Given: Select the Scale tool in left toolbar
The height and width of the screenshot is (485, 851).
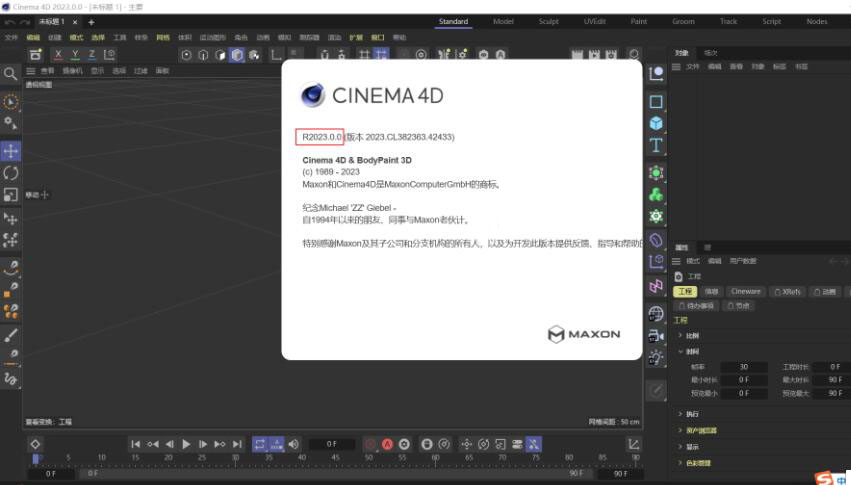Looking at the screenshot, I should pos(10,195).
